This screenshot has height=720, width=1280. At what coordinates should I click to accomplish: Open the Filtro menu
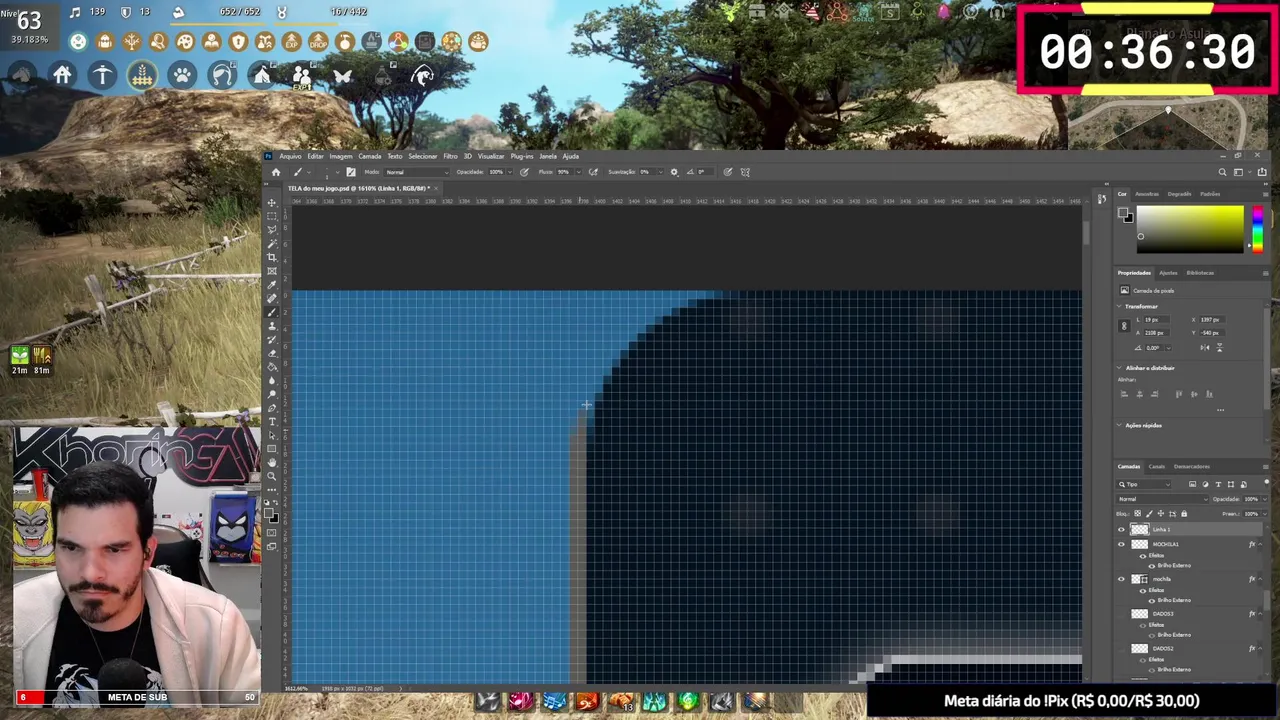pos(450,156)
